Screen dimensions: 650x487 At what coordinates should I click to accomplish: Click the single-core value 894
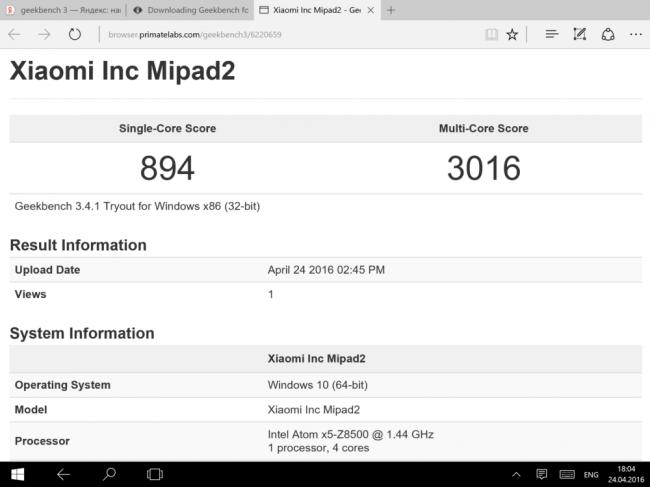pos(167,168)
